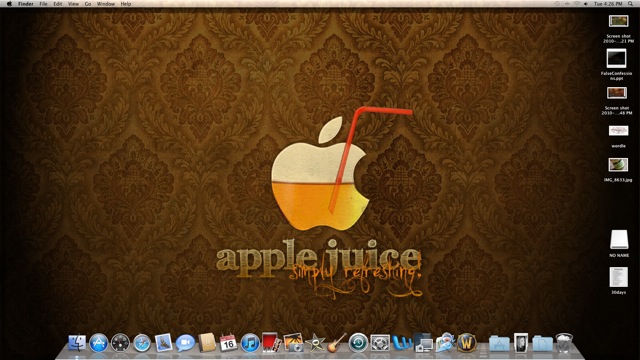Select the NO NAME drive icon
The image size is (640, 360).
click(x=619, y=239)
